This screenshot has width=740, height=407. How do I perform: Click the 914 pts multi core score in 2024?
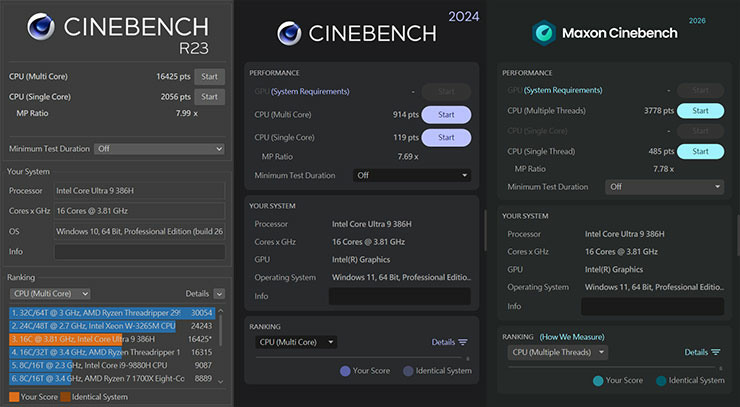tap(405, 115)
